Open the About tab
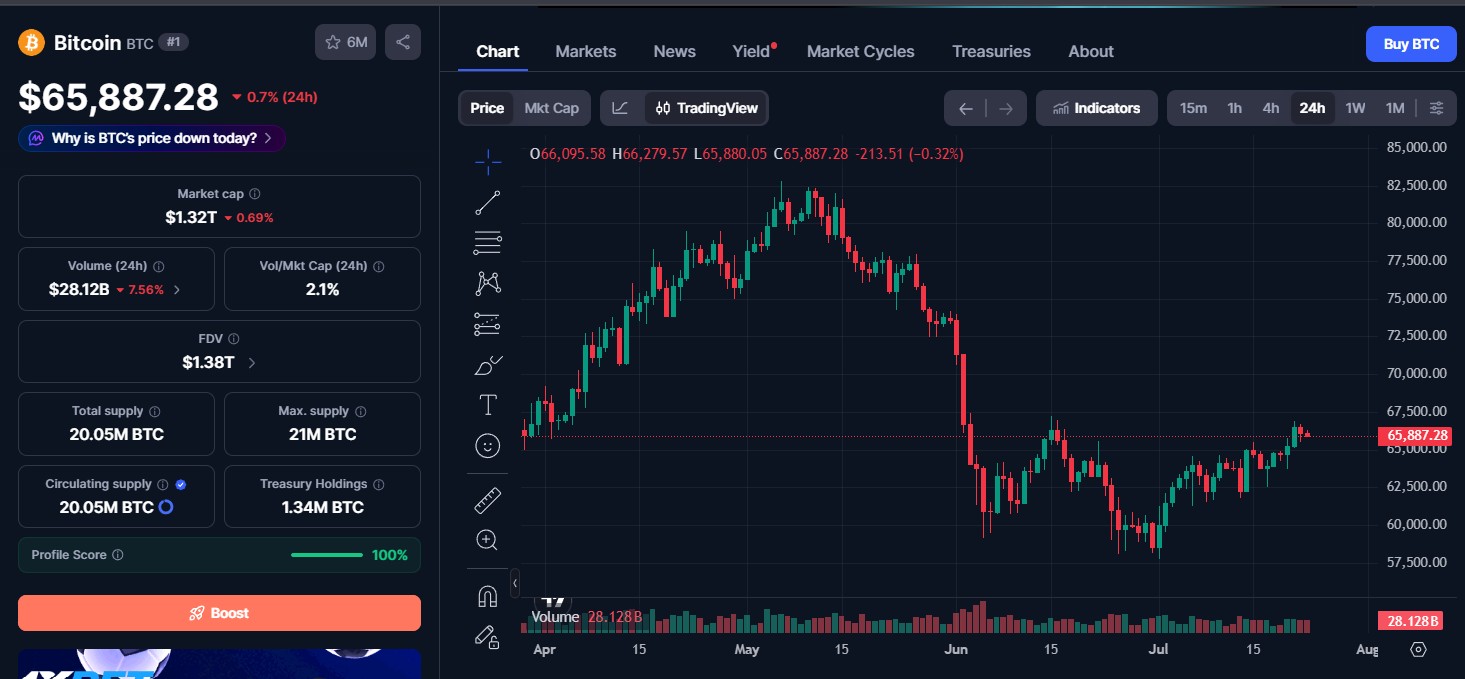 [x=1091, y=51]
